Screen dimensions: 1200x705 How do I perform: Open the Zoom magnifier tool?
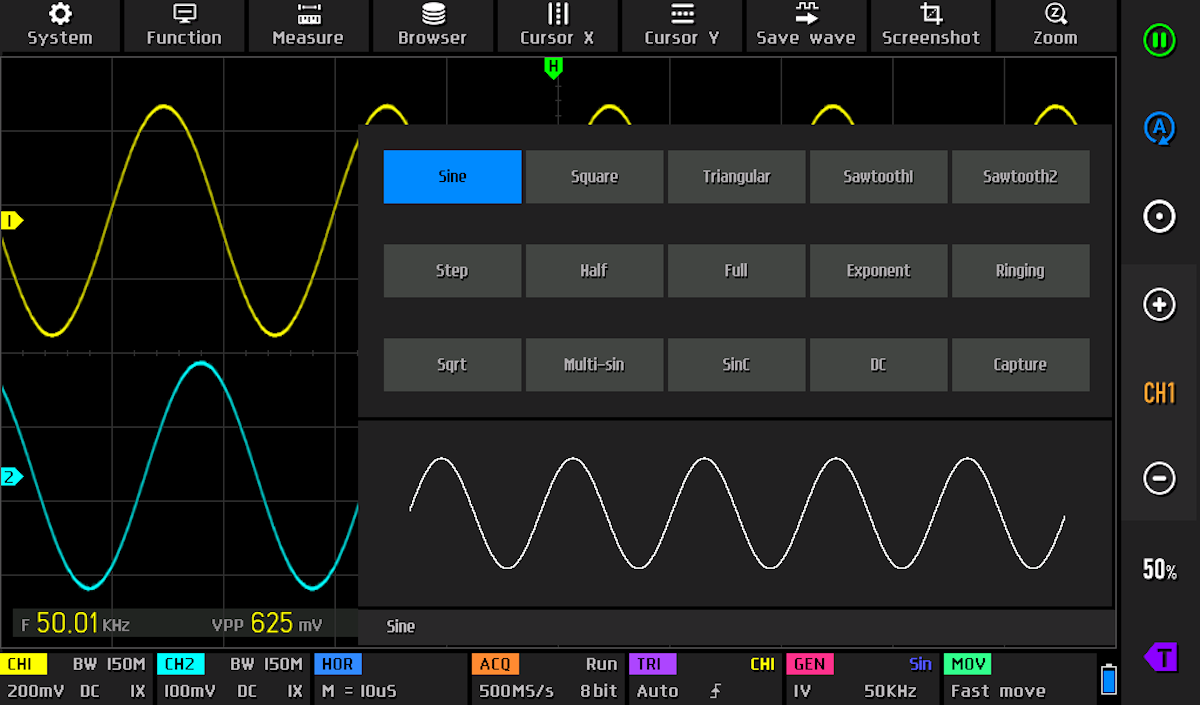pos(1055,25)
